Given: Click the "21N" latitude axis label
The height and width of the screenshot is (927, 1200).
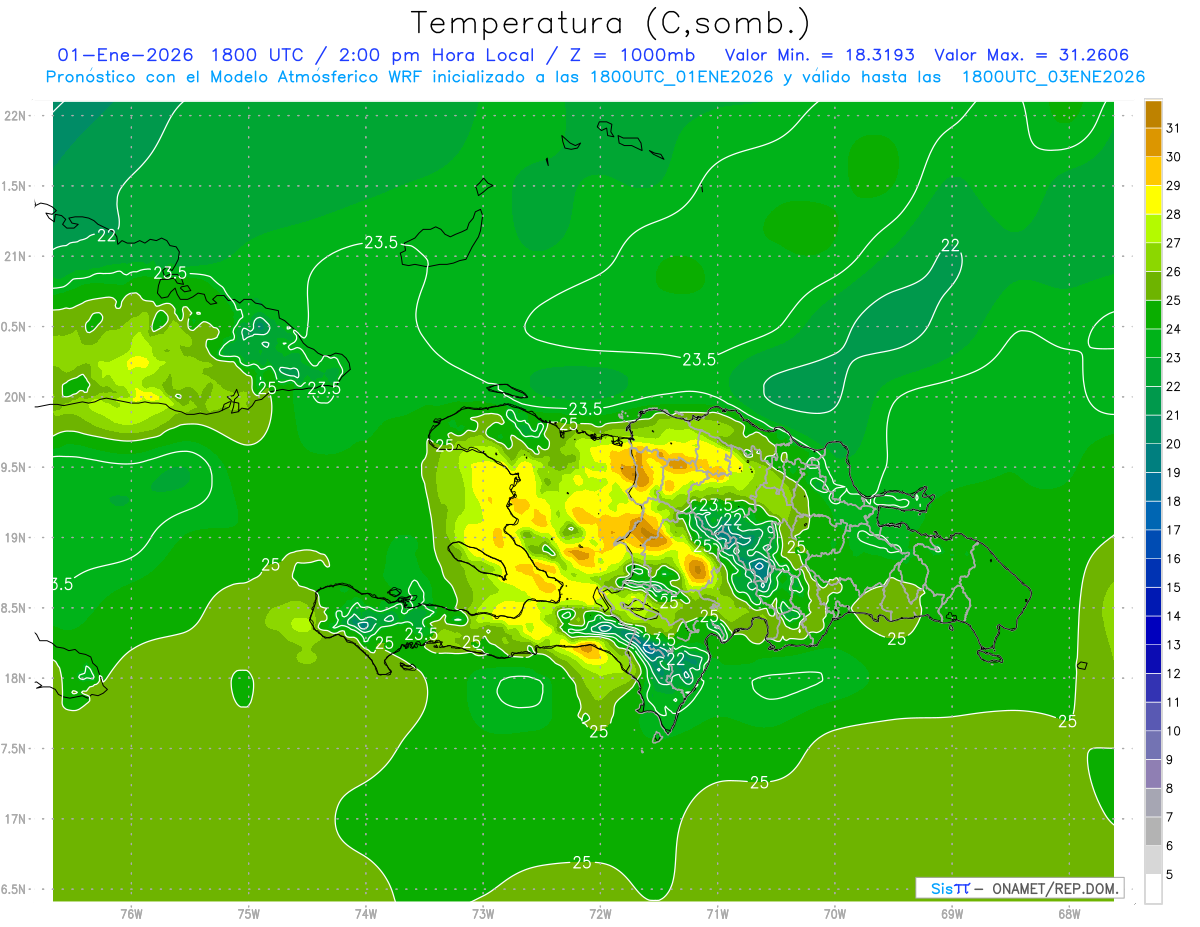Looking at the screenshot, I should point(16,257).
